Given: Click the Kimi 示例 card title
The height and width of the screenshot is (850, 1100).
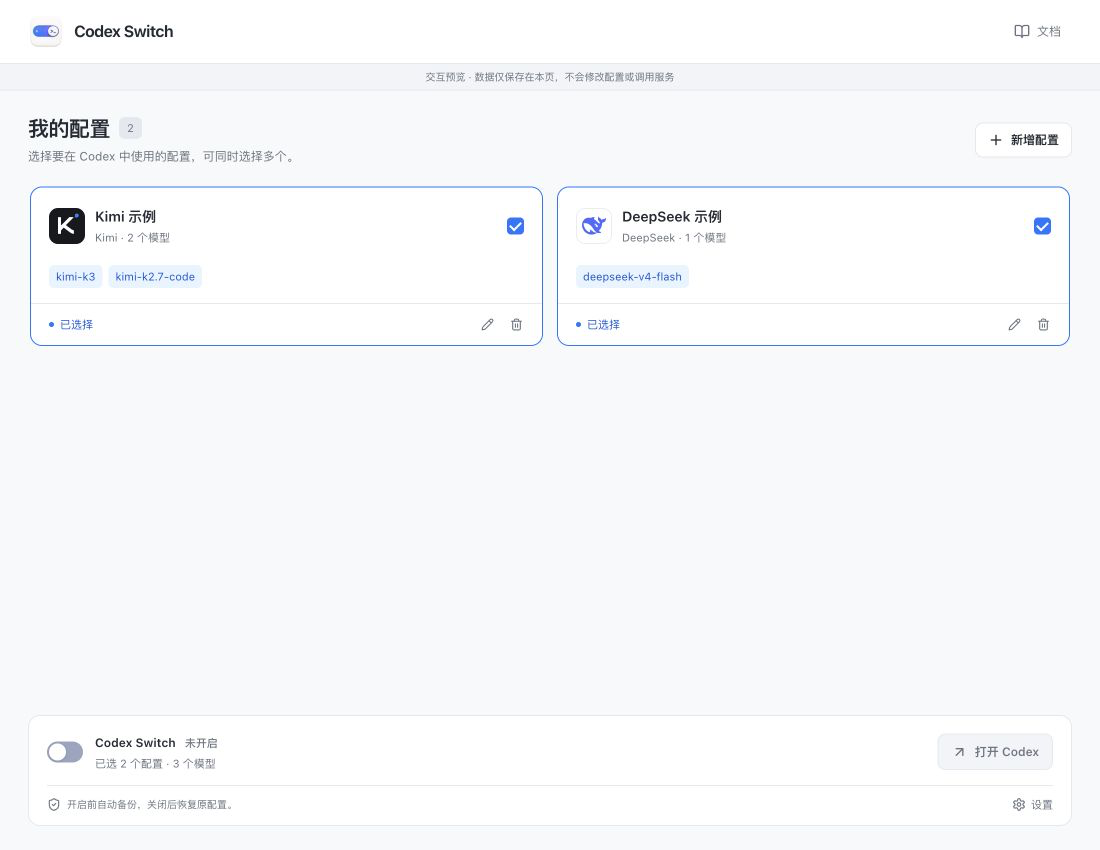Looking at the screenshot, I should tap(126, 217).
